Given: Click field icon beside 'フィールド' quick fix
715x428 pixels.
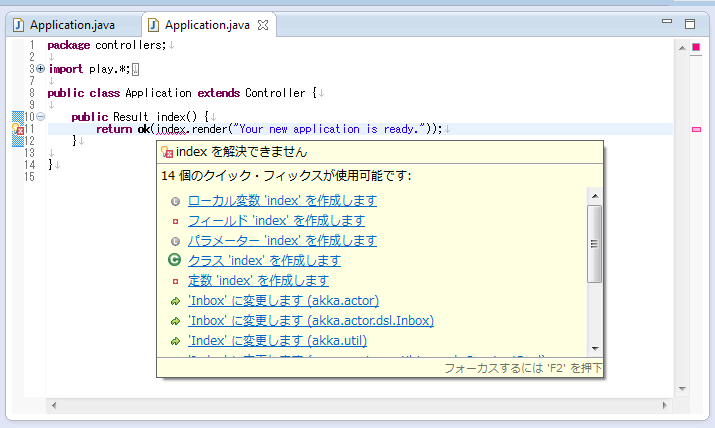Looking at the screenshot, I should 175,222.
